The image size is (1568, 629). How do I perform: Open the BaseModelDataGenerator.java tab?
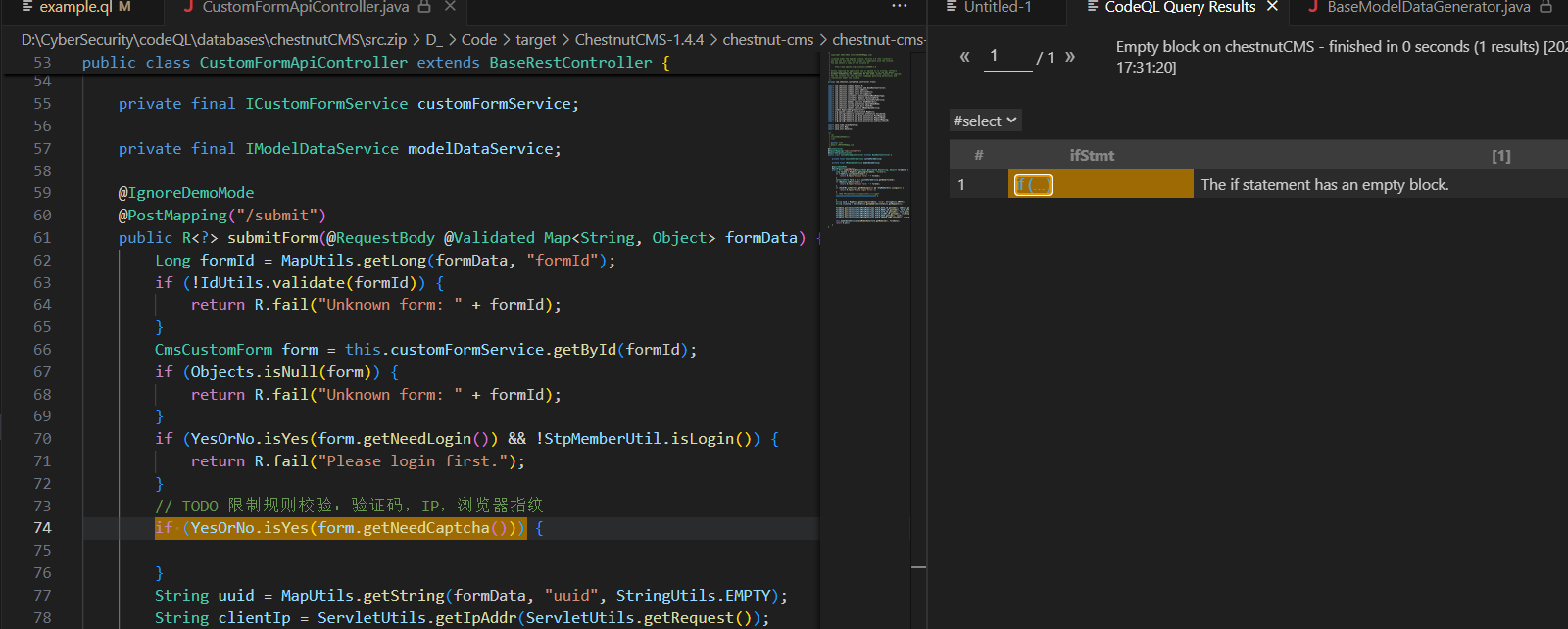coord(1428,7)
